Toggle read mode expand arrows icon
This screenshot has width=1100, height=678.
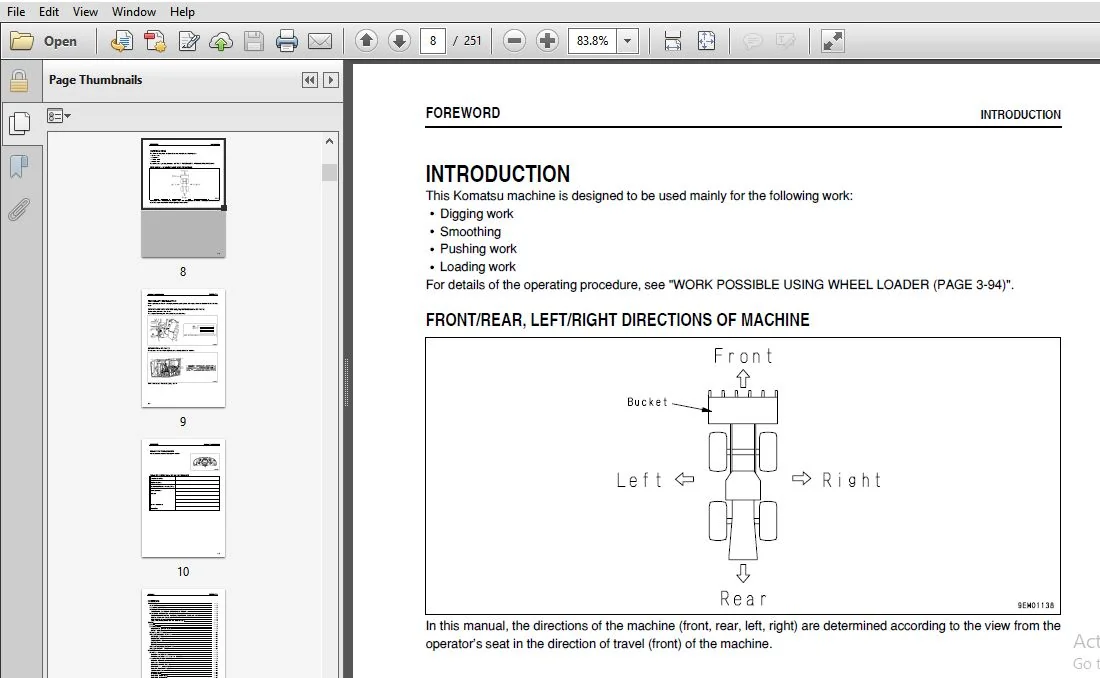(x=833, y=41)
